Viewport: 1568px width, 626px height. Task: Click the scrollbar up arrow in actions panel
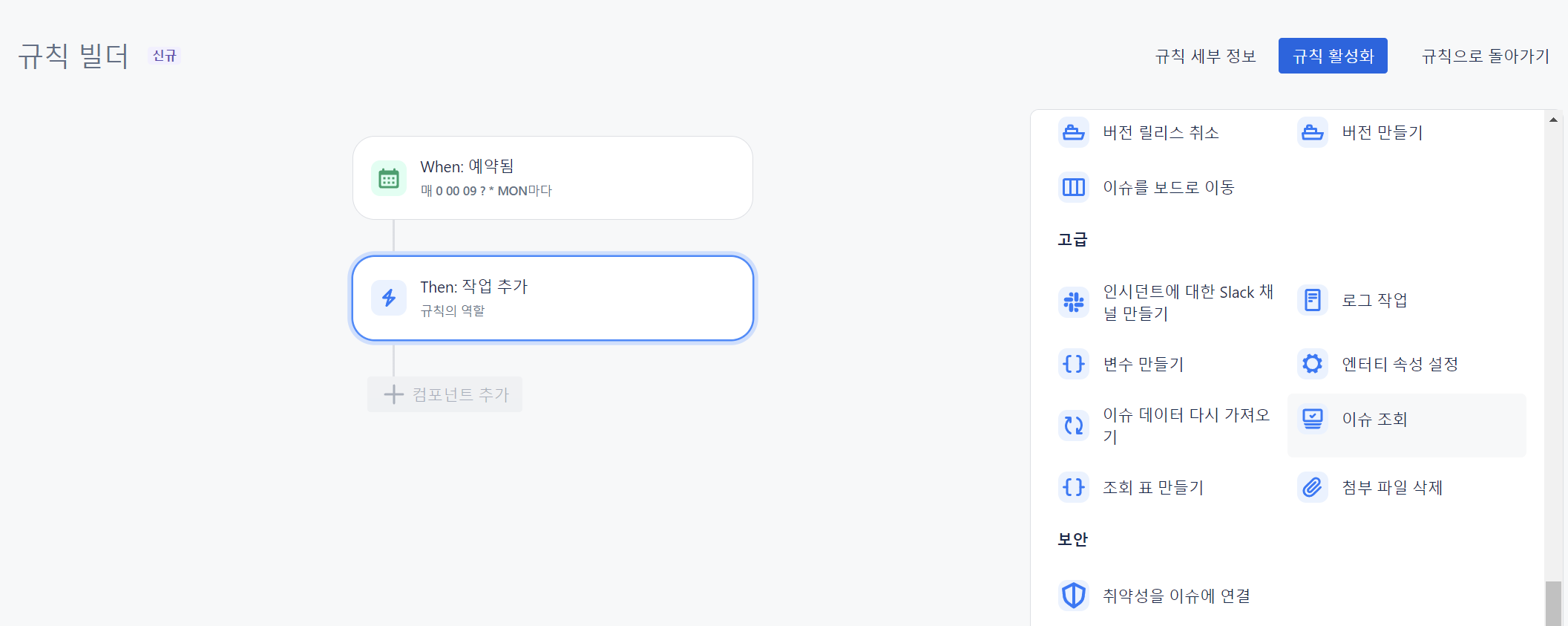pos(1553,120)
